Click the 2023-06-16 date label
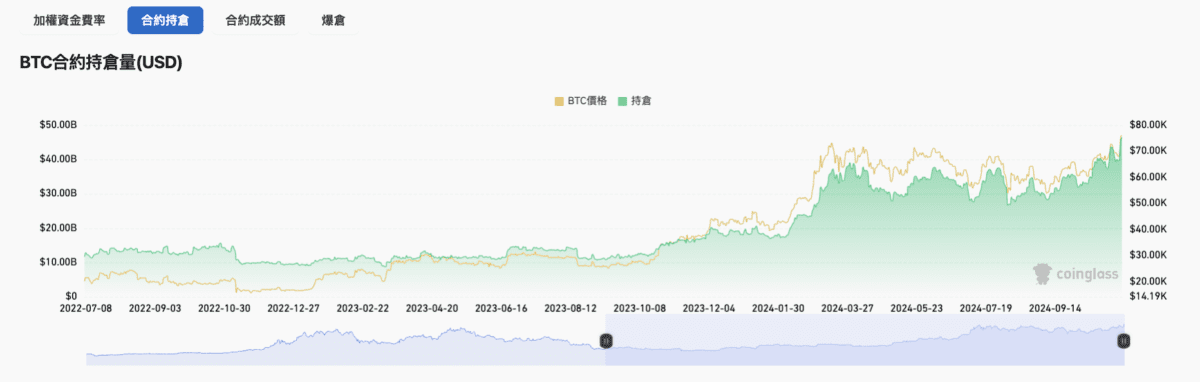Image resolution: width=1200 pixels, height=382 pixels. 501,308
